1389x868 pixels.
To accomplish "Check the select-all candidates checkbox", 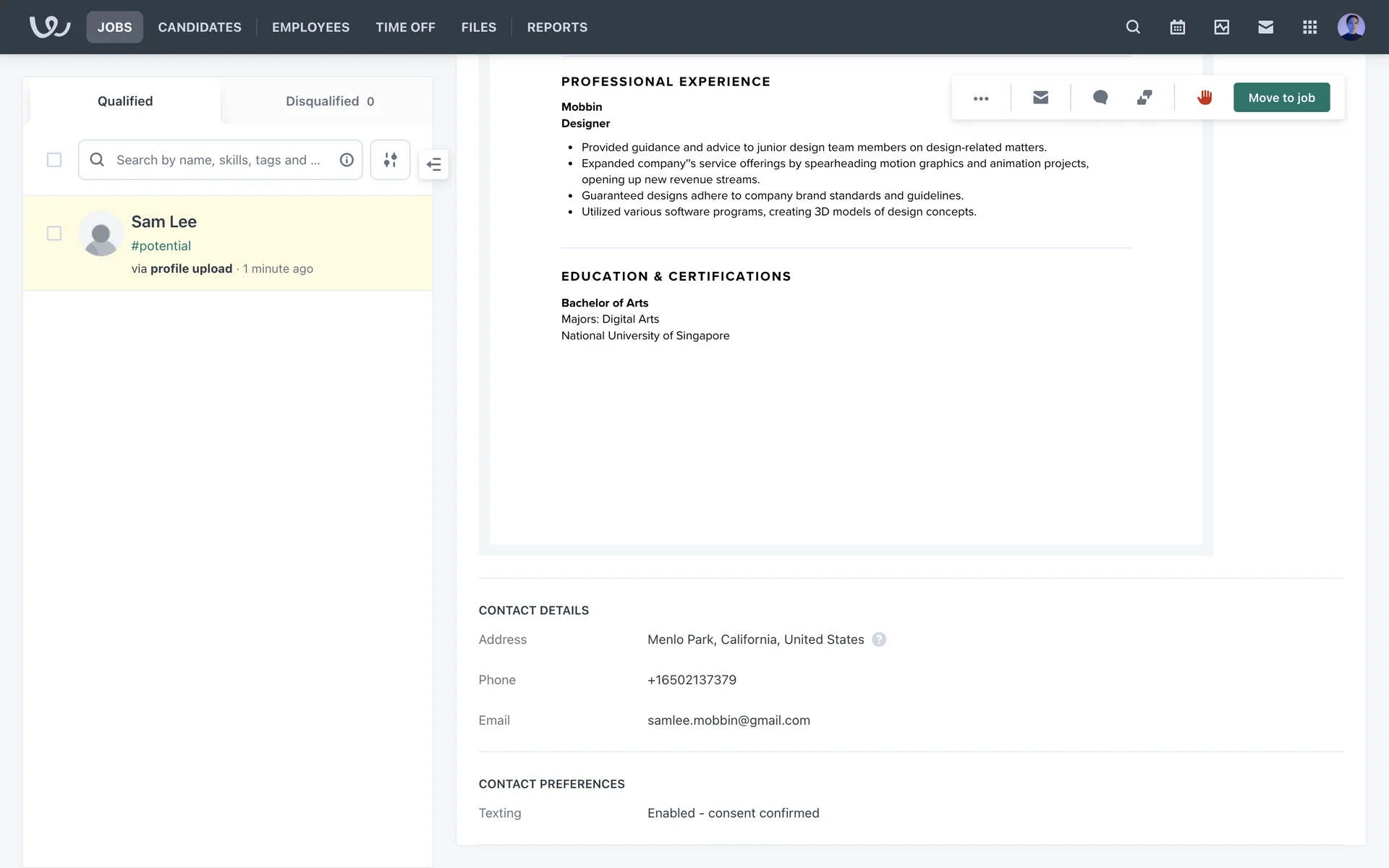I will click(54, 160).
